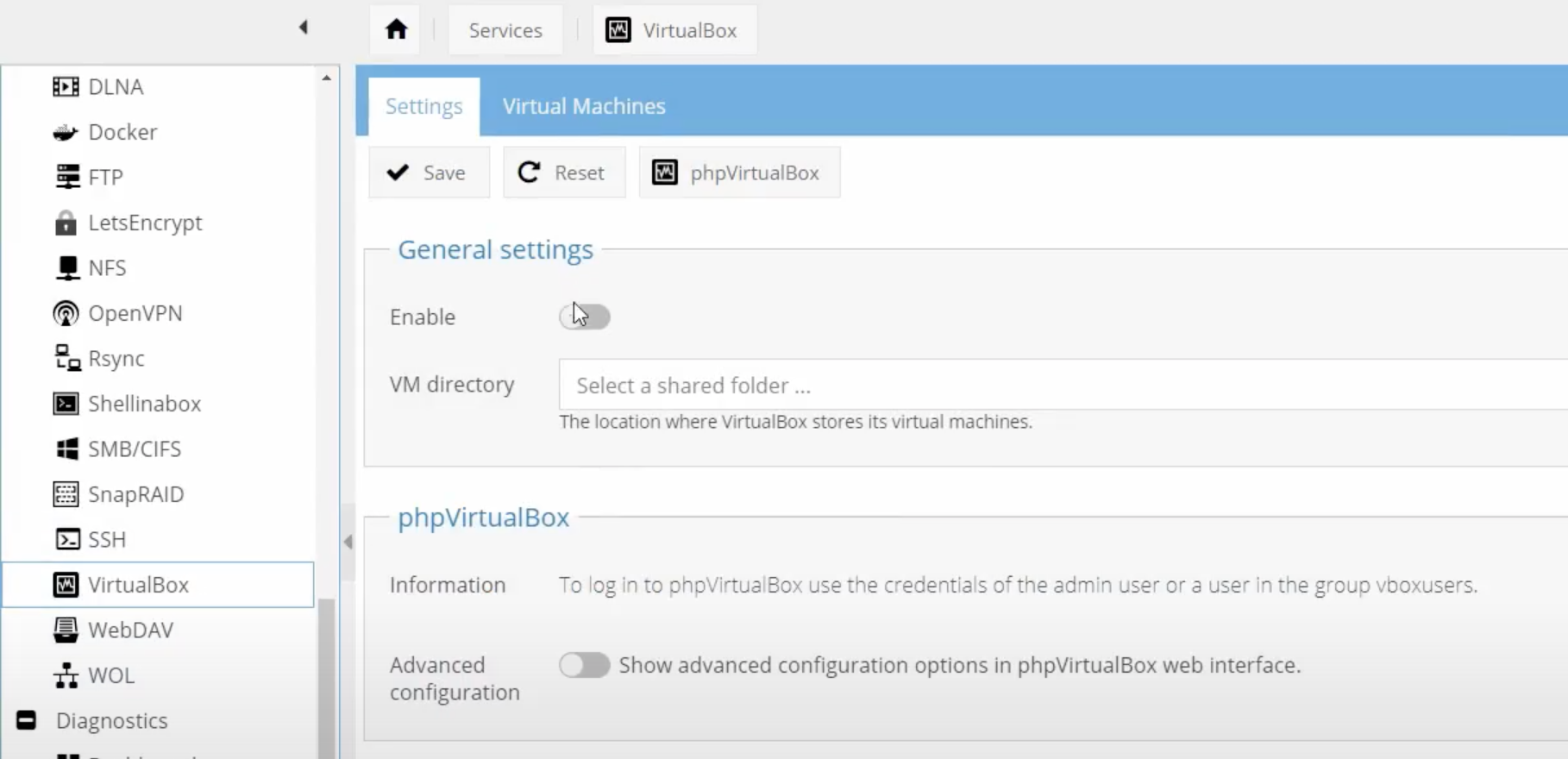
Task: Click the LetsEncrypt padlock icon
Action: [x=66, y=223]
